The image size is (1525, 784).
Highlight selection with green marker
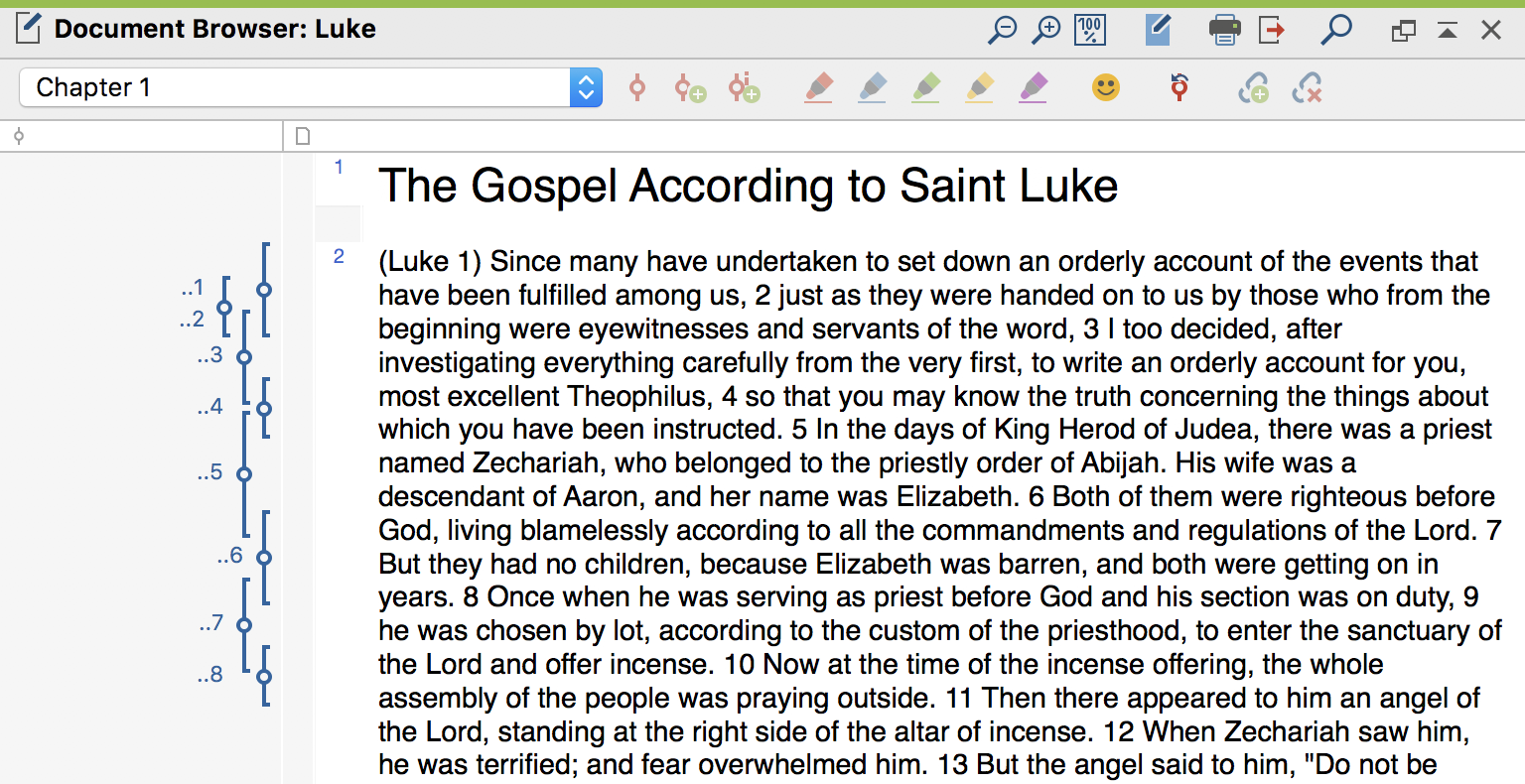(926, 87)
